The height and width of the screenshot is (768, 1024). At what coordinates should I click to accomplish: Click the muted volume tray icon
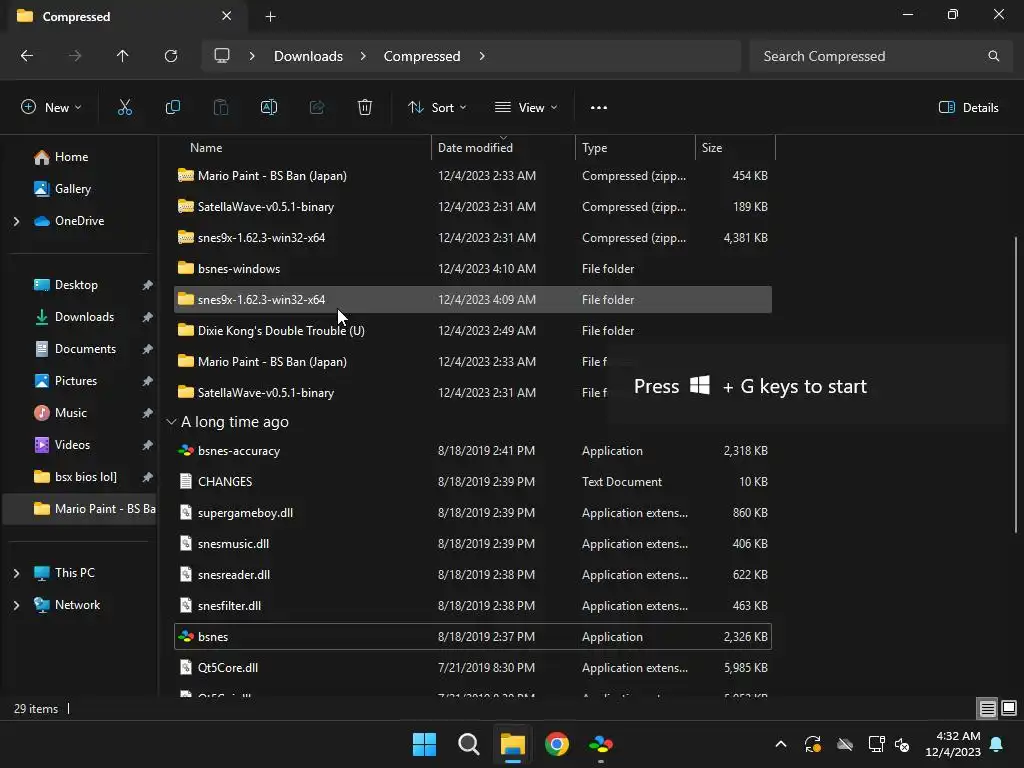[903, 744]
